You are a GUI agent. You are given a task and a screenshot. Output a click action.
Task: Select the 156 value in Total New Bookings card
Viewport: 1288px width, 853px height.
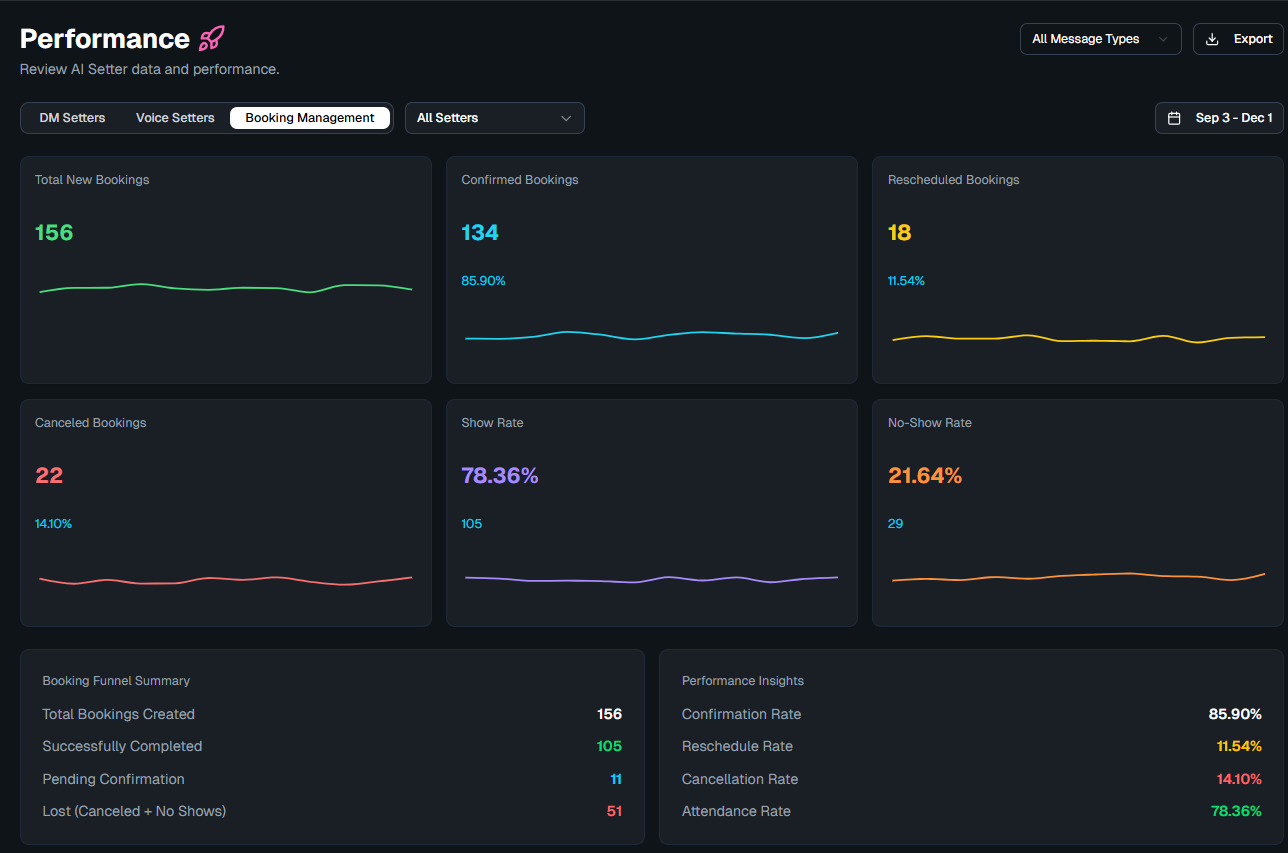coord(54,233)
